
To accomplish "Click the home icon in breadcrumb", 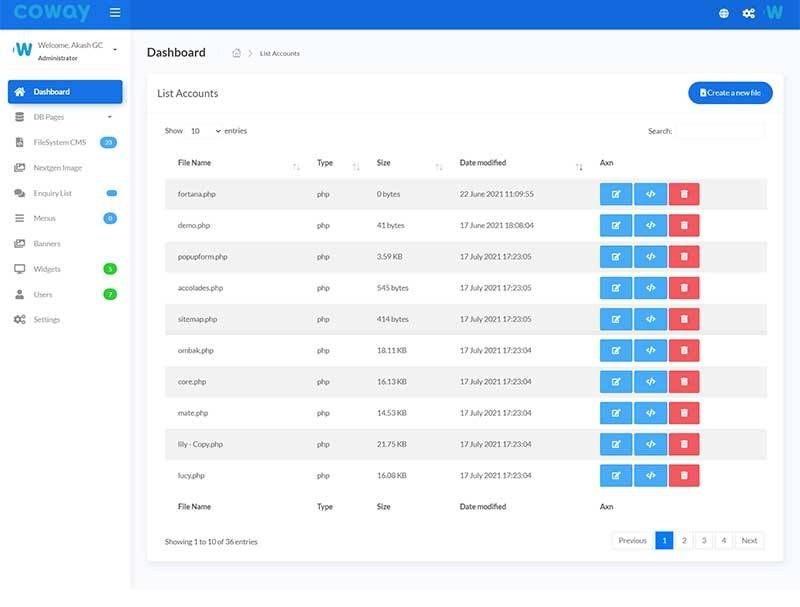I will tap(237, 53).
